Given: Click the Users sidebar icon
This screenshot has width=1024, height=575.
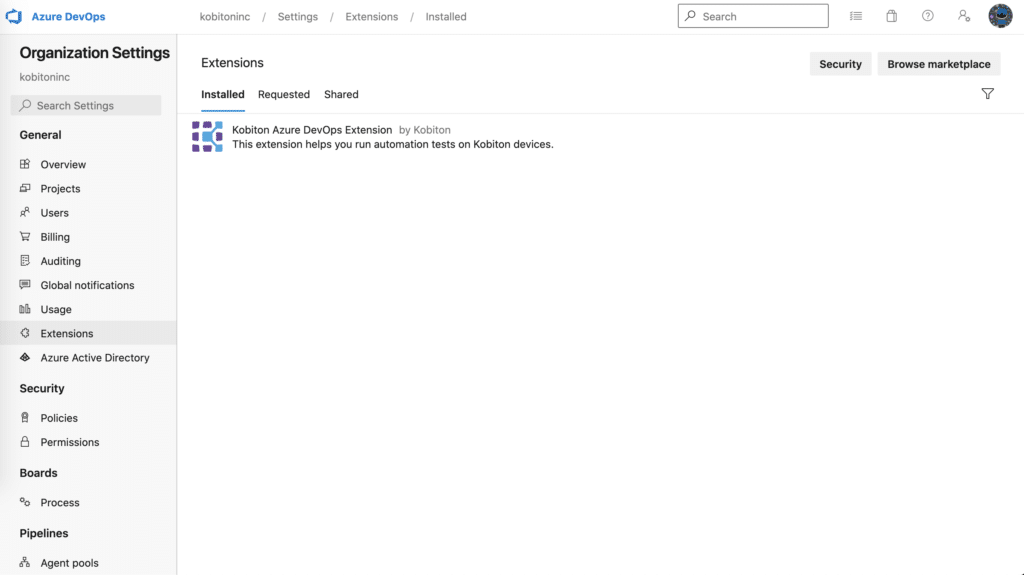Looking at the screenshot, I should coord(25,212).
